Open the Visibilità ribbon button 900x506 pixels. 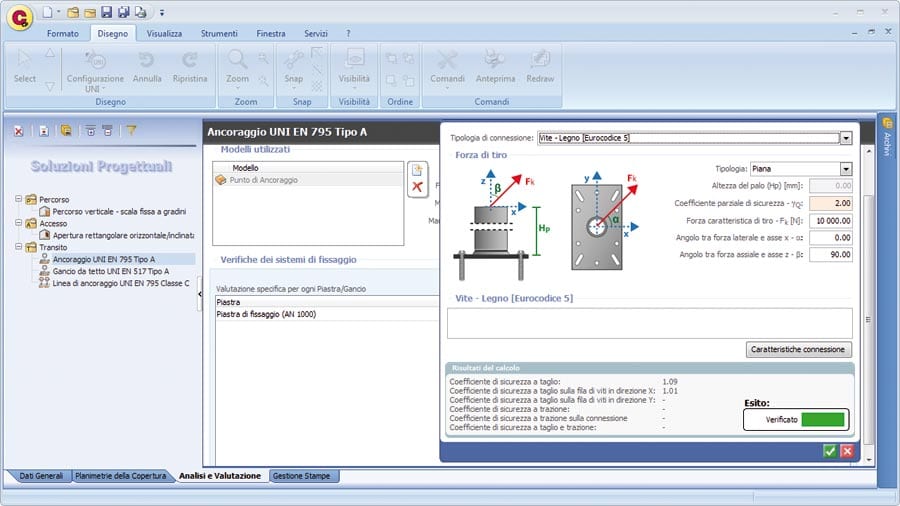354,70
